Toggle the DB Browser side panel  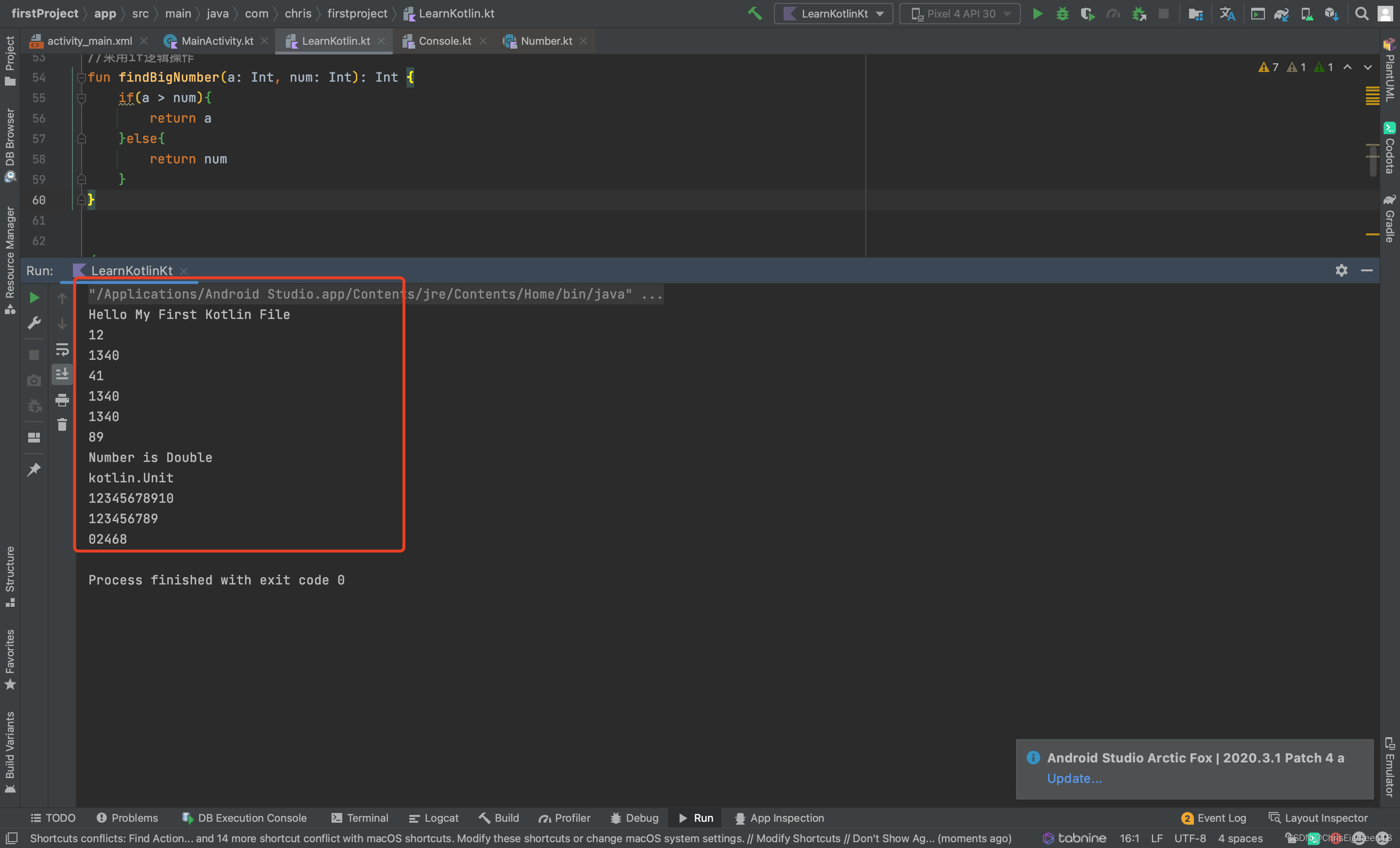point(10,144)
